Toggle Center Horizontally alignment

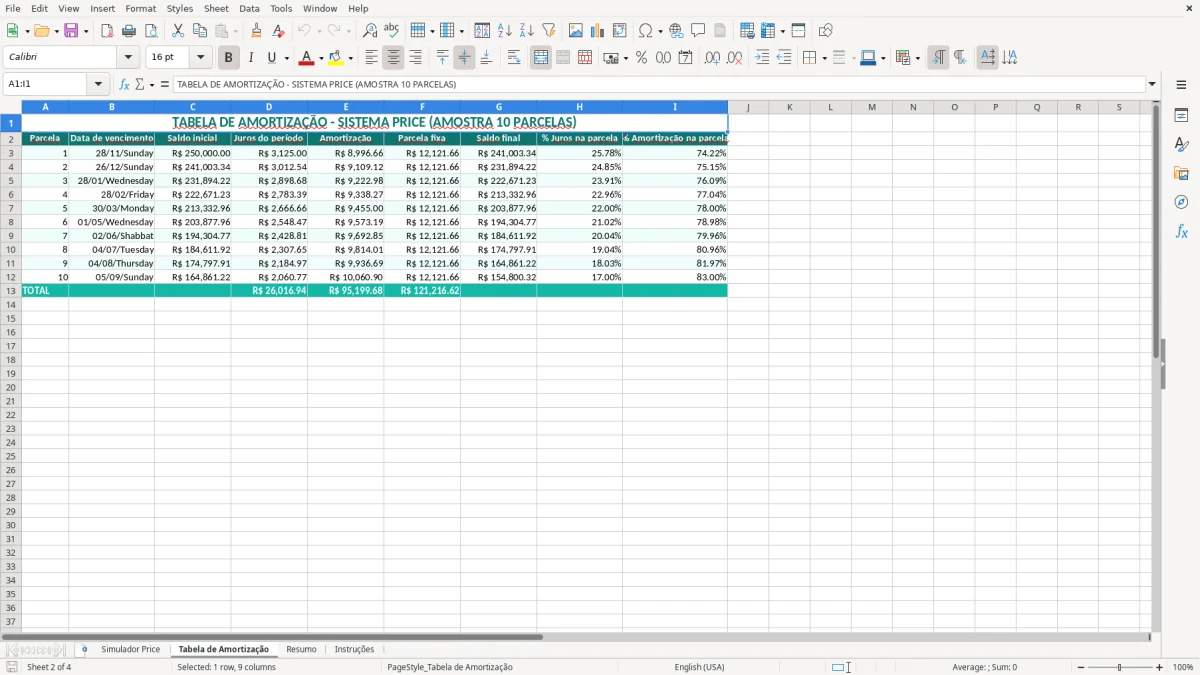393,58
